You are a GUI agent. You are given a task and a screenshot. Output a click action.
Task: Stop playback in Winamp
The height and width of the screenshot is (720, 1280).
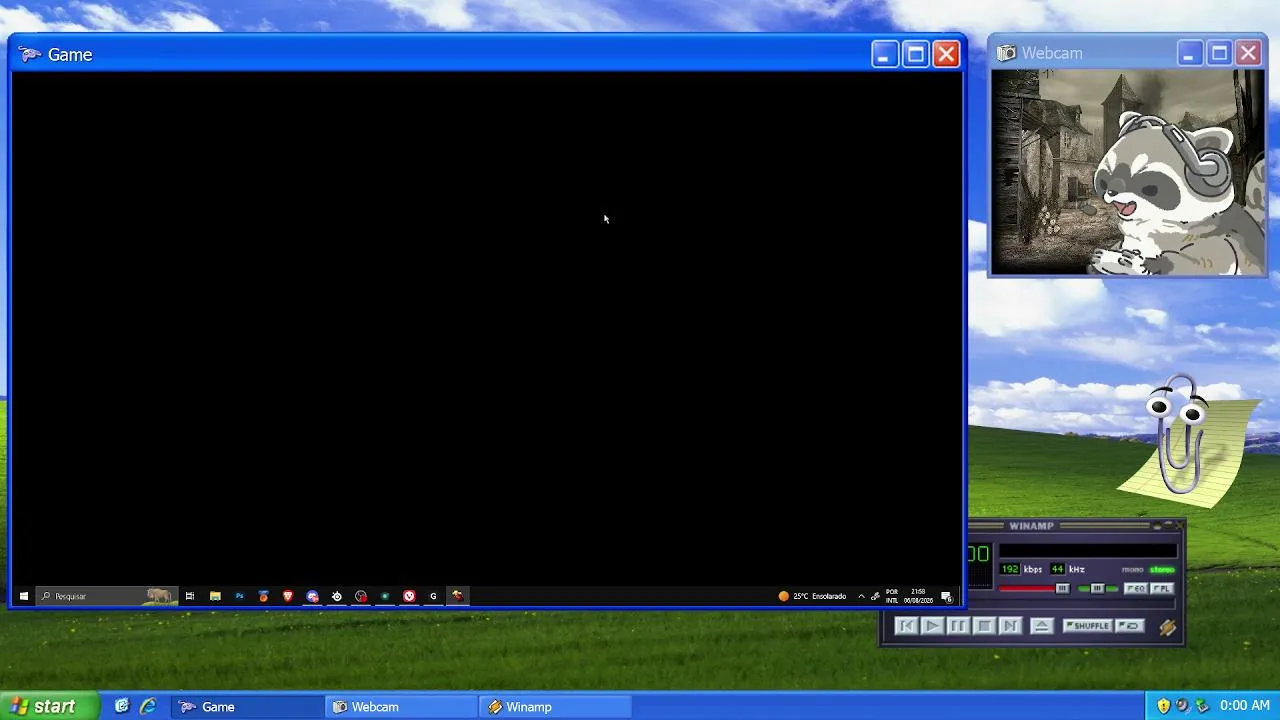tap(984, 626)
